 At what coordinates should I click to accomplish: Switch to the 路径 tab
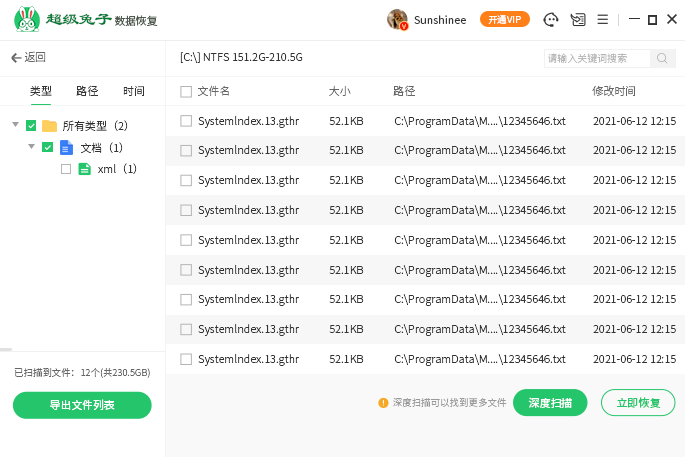click(x=87, y=91)
